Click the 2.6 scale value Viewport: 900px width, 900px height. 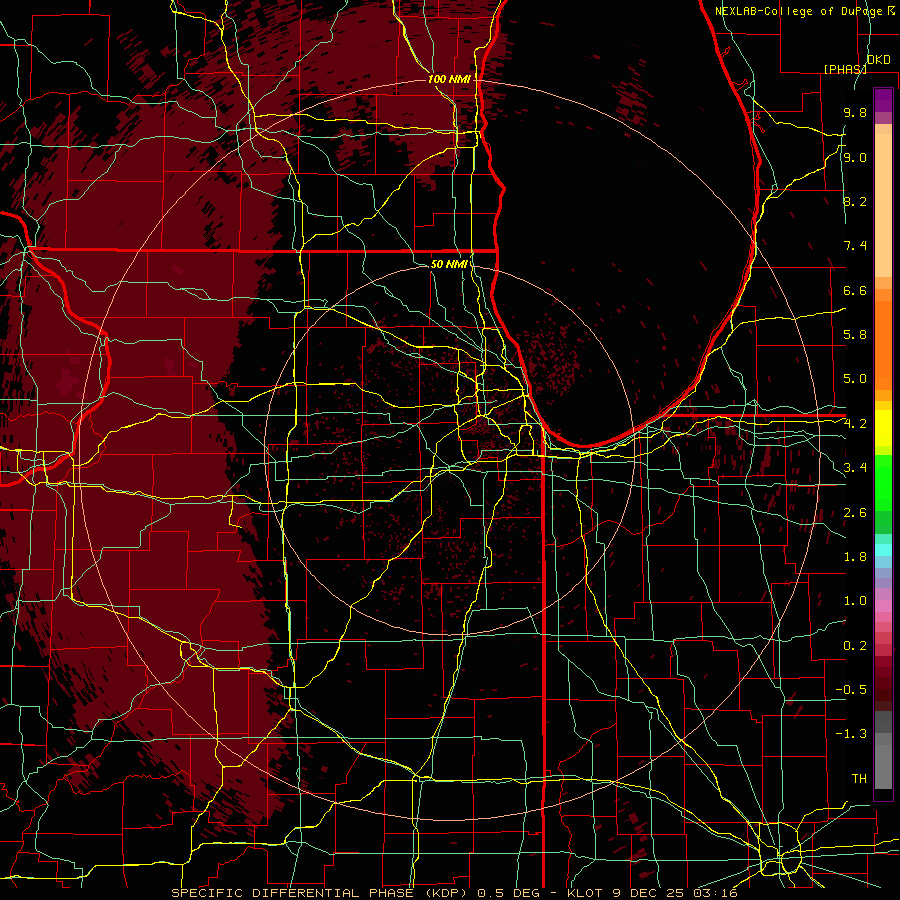855,513
